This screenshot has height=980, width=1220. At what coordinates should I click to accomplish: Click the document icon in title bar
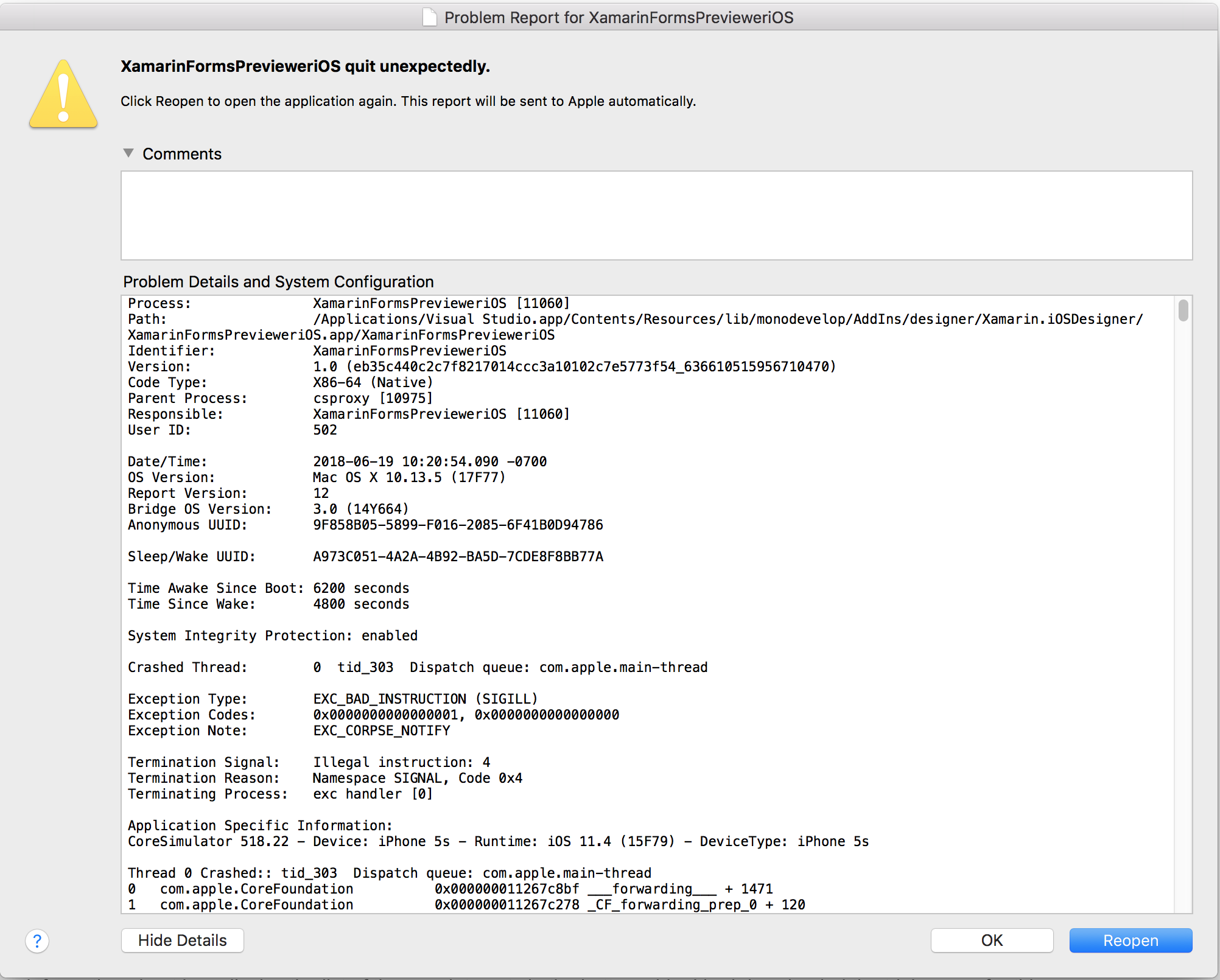pos(430,17)
